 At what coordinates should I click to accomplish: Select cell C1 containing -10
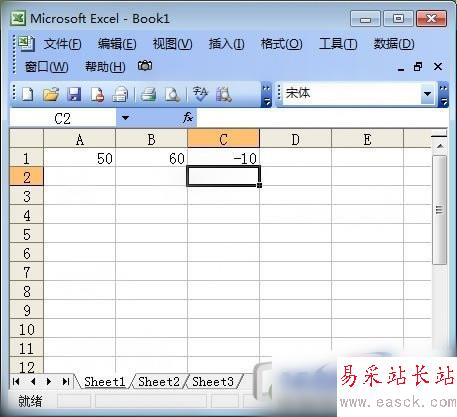(x=224, y=158)
